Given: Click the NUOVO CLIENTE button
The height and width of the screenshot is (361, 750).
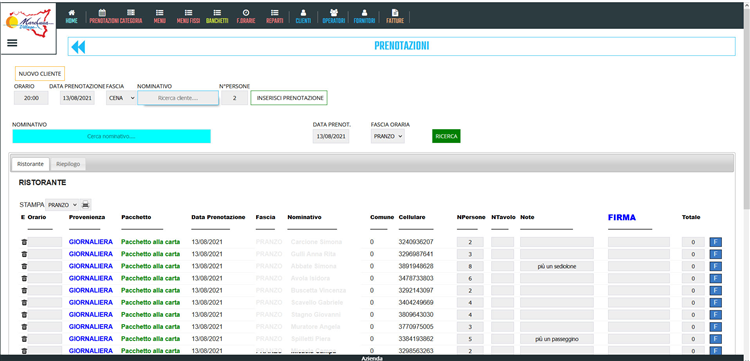Looking at the screenshot, I should click(x=40, y=74).
